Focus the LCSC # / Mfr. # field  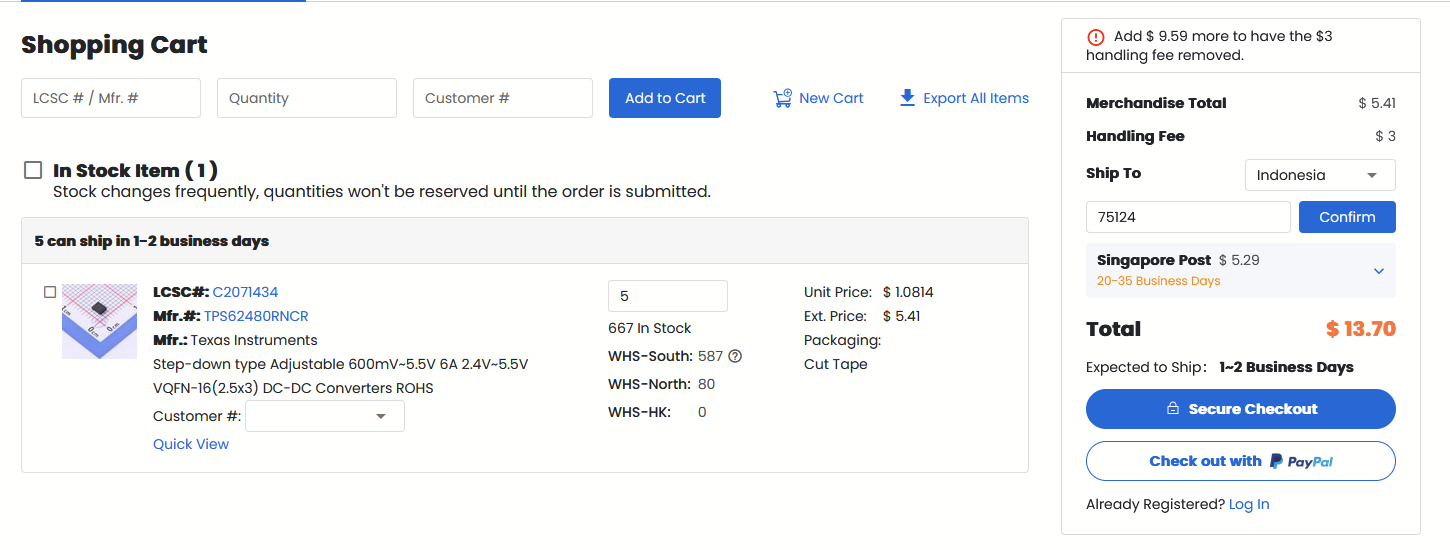[111, 98]
